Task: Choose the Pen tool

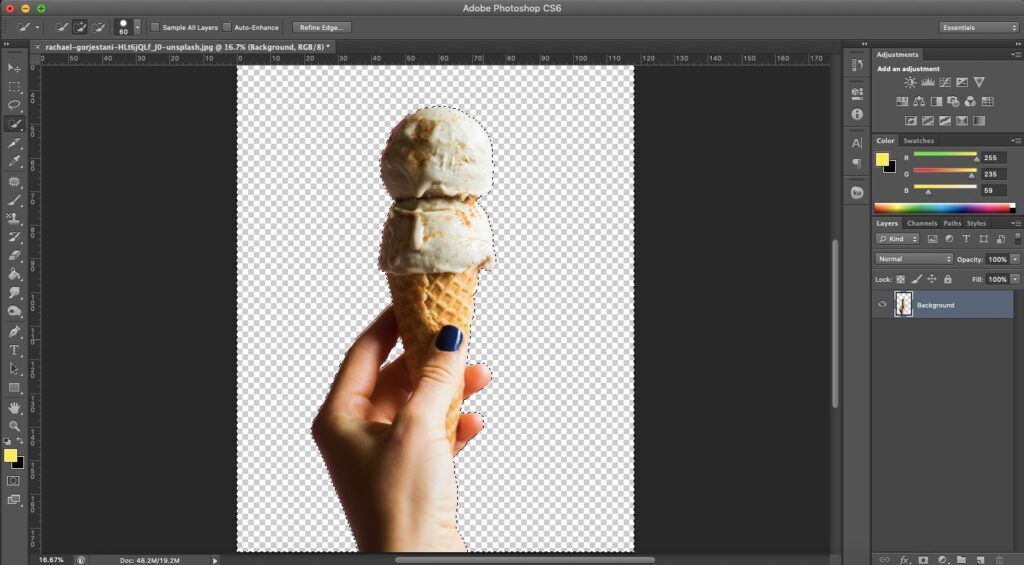Action: (x=14, y=331)
